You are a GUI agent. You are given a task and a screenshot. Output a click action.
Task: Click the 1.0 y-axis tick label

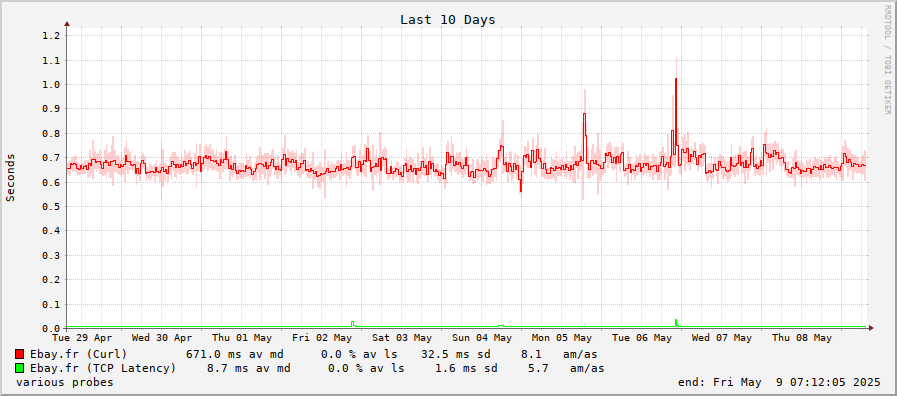[51, 84]
